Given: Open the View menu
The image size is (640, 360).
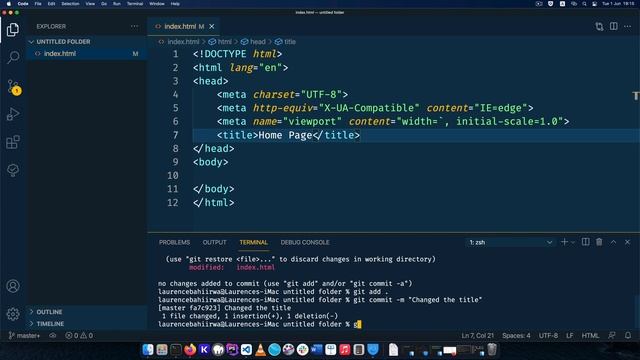Looking at the screenshot, I should (x=90, y=4).
